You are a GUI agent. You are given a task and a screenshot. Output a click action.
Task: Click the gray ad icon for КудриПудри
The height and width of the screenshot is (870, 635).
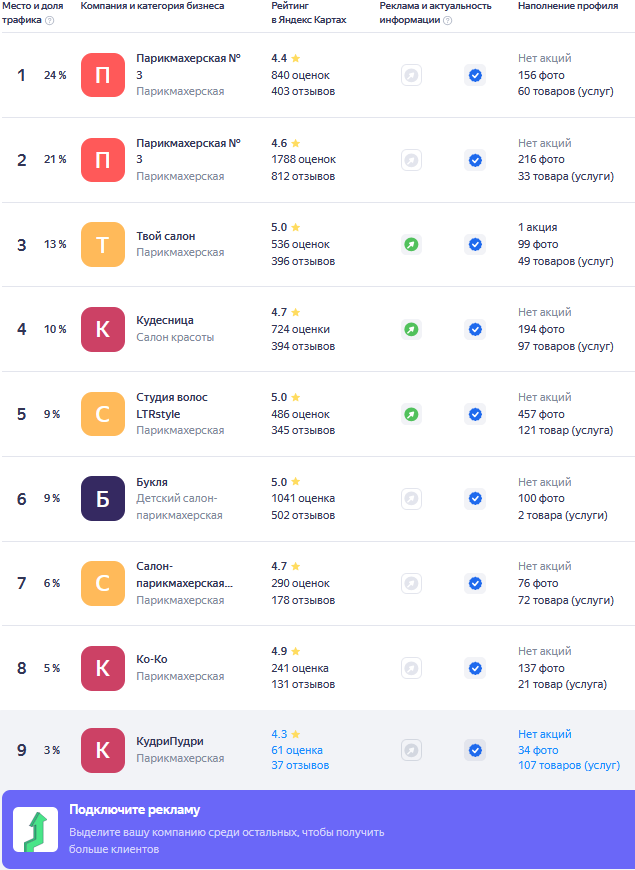pos(411,750)
